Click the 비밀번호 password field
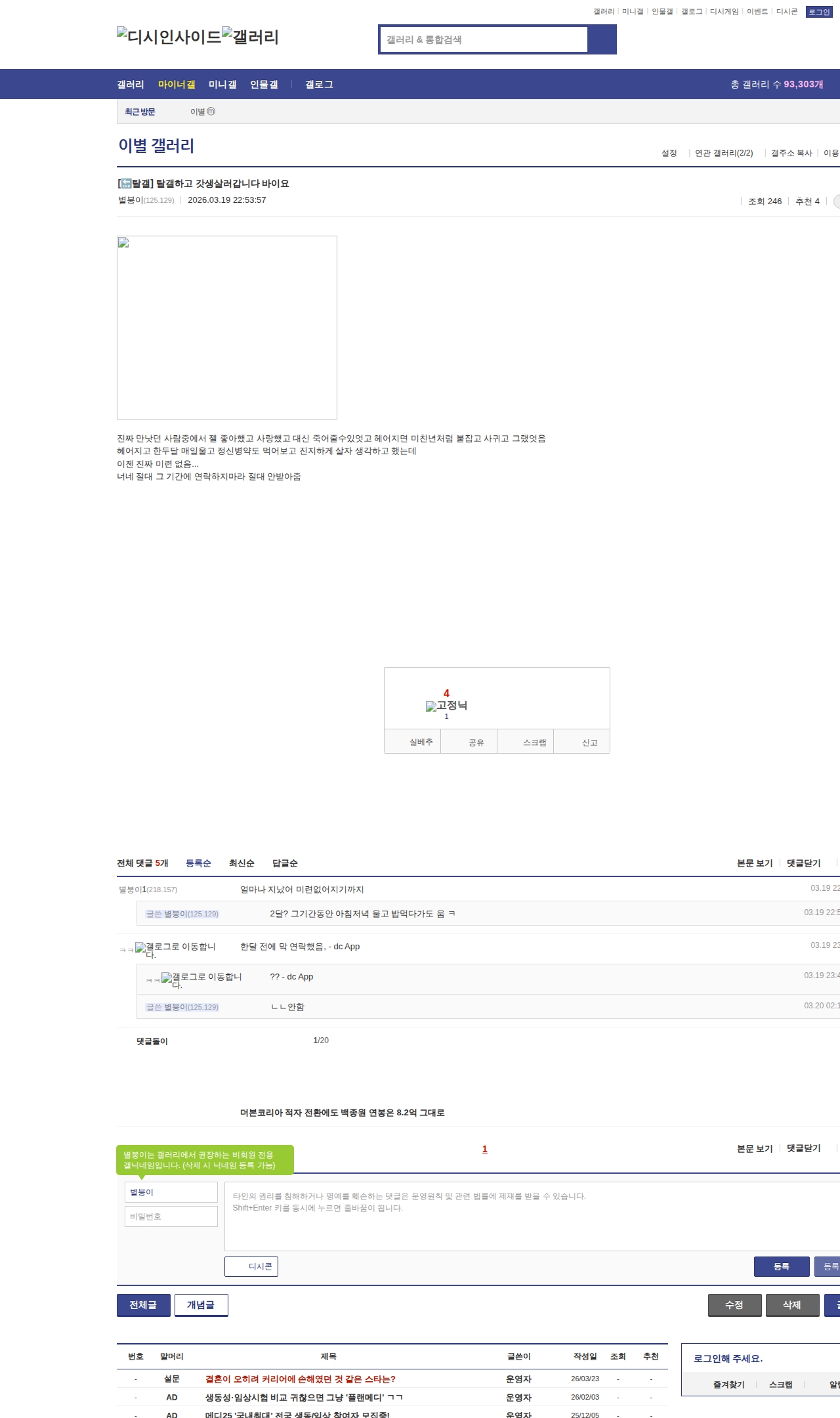The width and height of the screenshot is (840, 1418). 171,1216
